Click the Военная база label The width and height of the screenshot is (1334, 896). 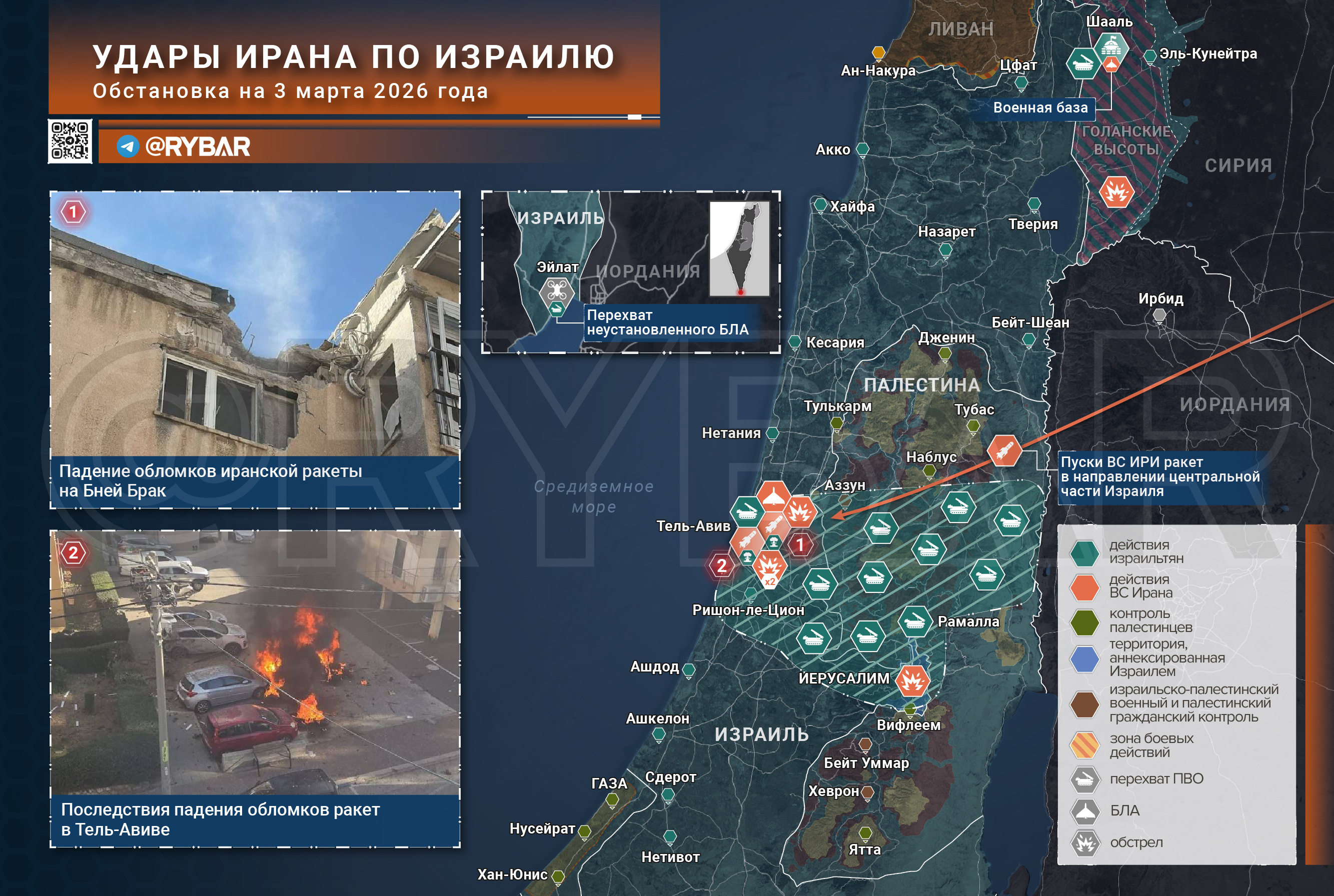point(1040,107)
